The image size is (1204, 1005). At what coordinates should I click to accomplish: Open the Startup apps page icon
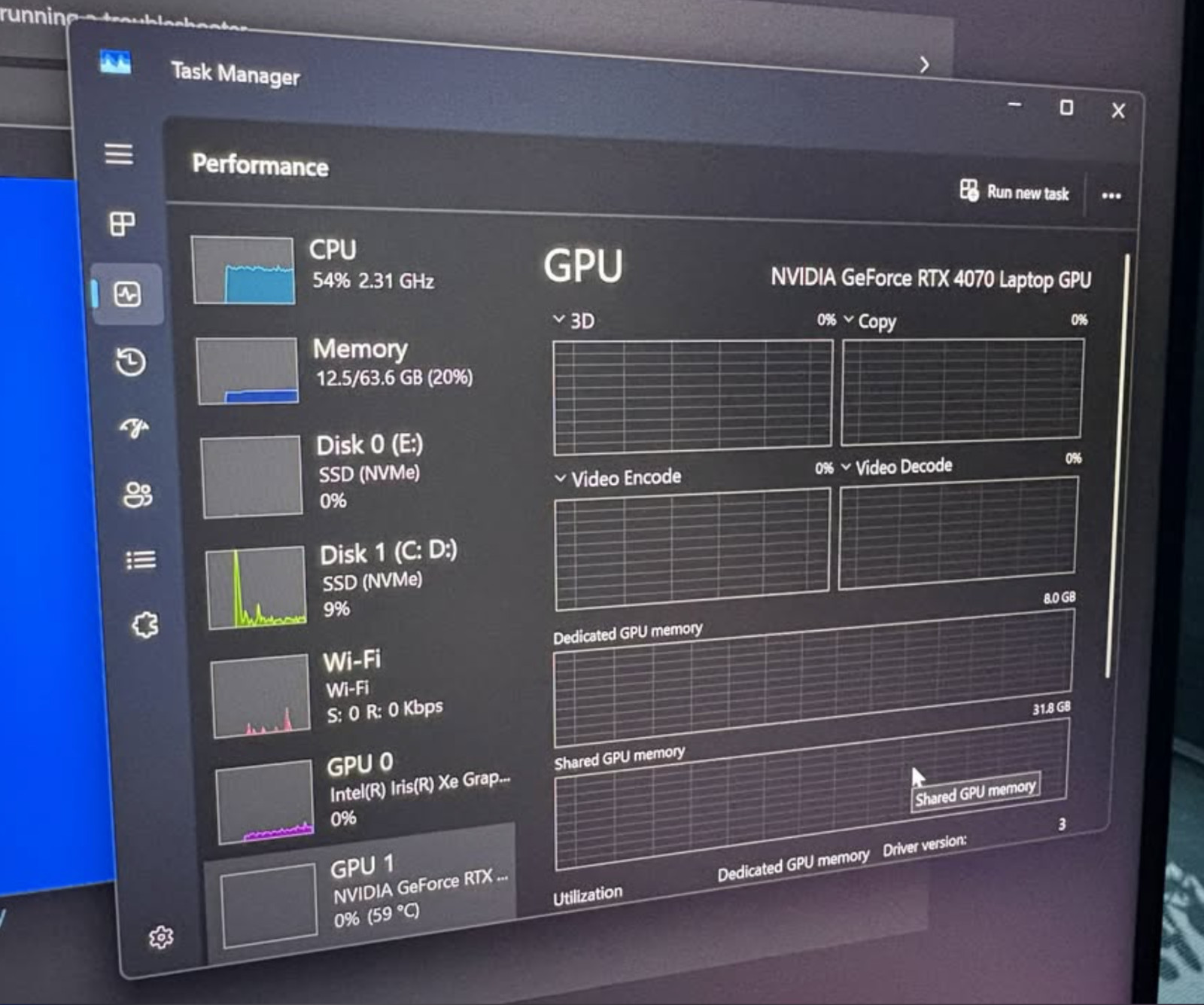[x=135, y=428]
